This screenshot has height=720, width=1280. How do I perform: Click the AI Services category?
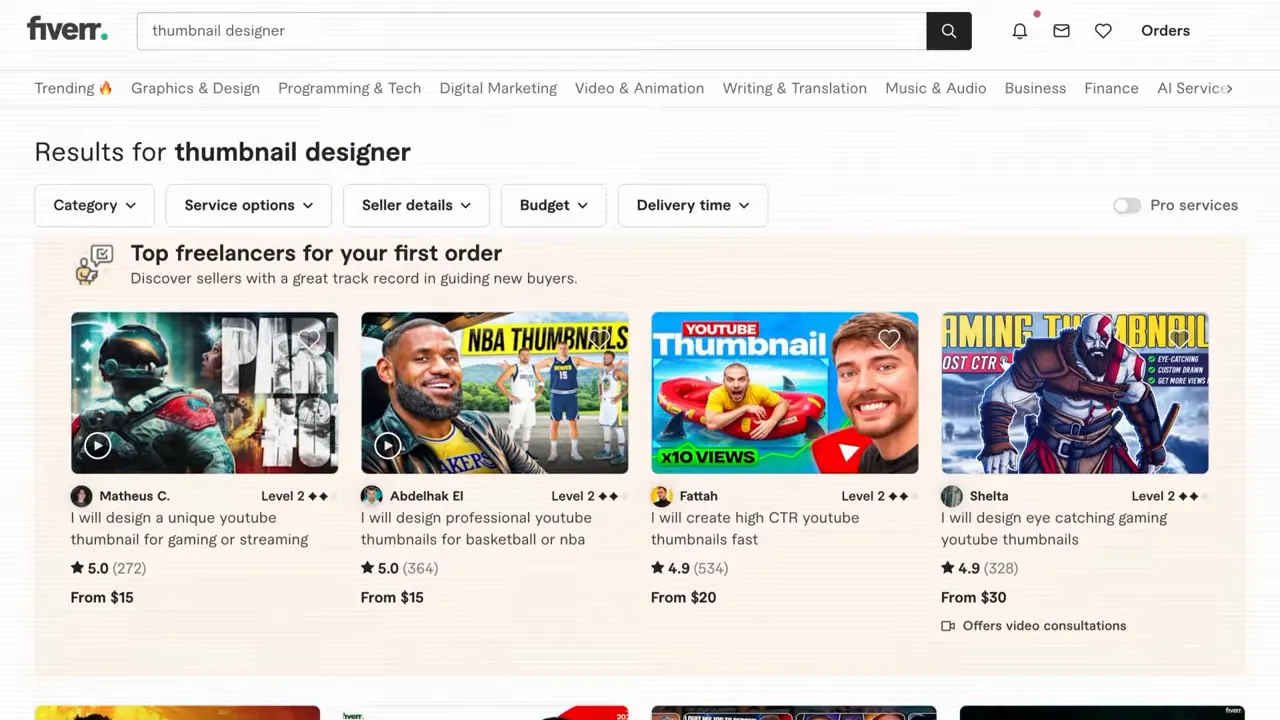[x=1190, y=88]
